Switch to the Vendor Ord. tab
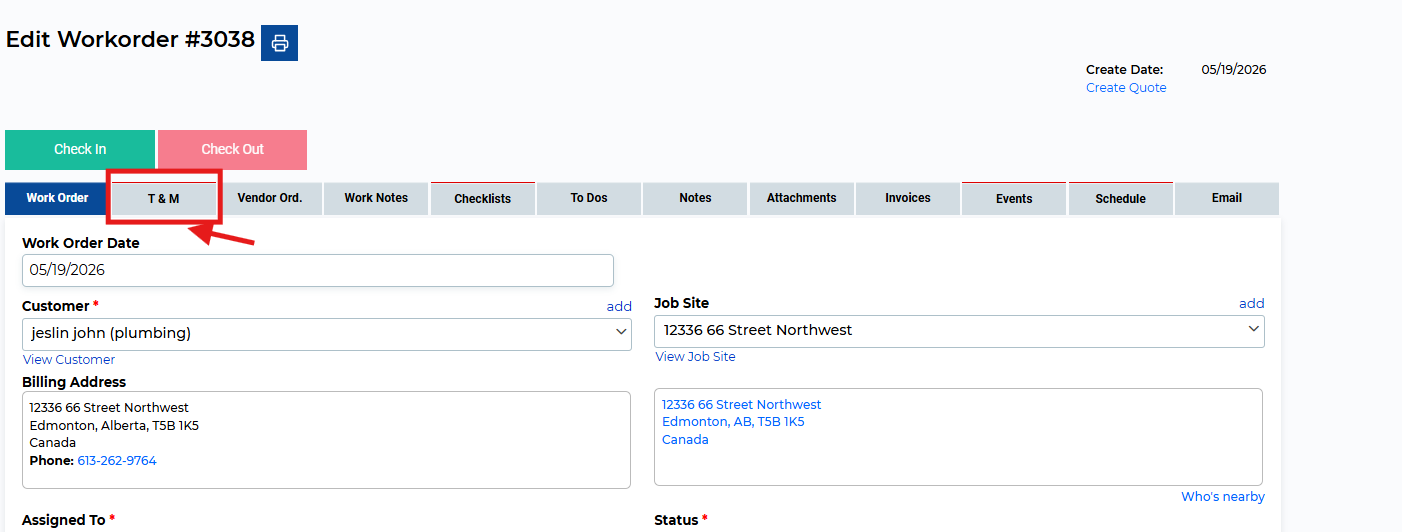The image size is (1402, 532). (x=270, y=198)
